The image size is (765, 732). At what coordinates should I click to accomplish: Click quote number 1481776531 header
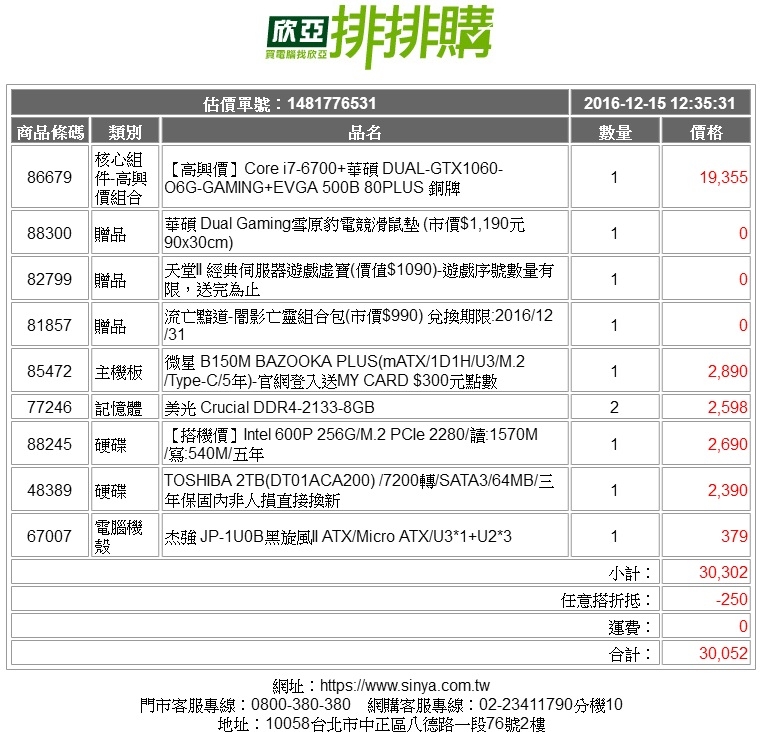coord(290,103)
